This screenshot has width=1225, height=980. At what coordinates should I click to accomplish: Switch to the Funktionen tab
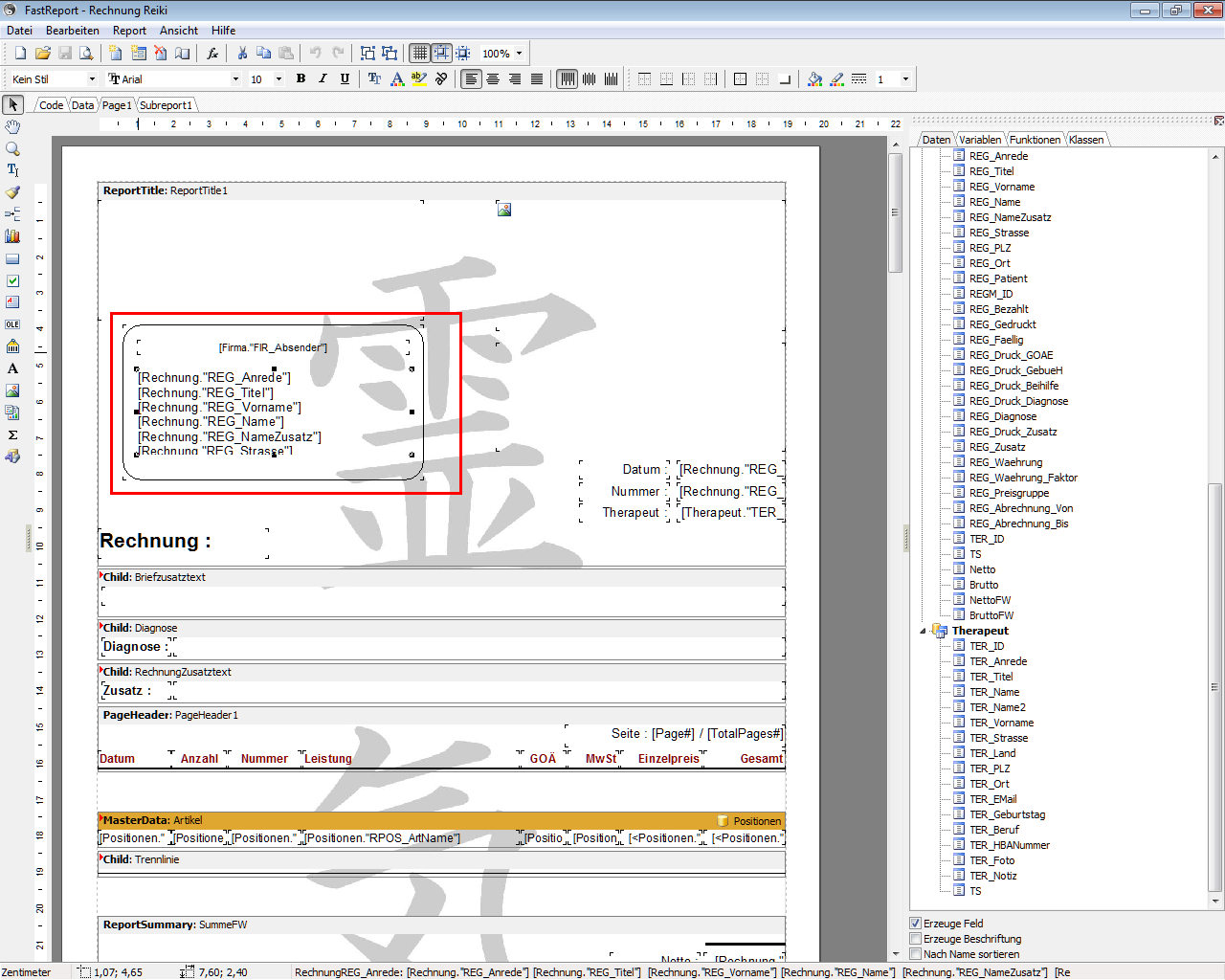1035,140
